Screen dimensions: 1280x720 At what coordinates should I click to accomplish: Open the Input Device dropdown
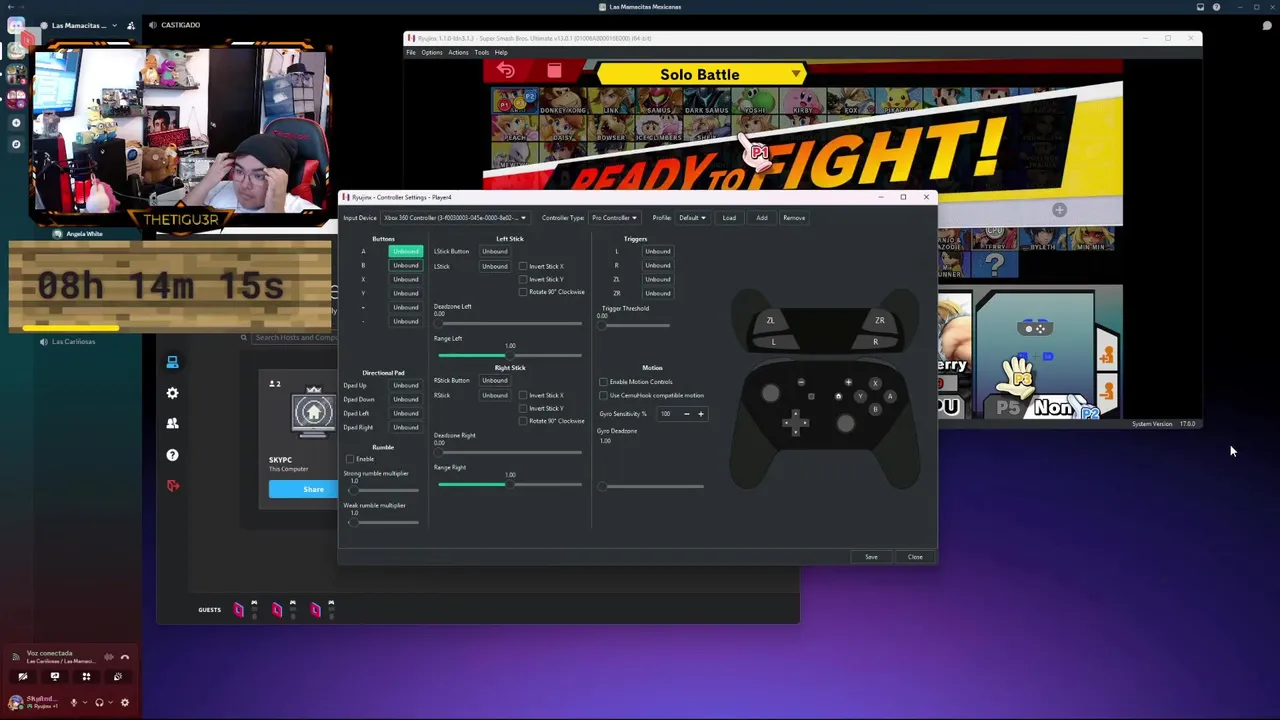454,218
